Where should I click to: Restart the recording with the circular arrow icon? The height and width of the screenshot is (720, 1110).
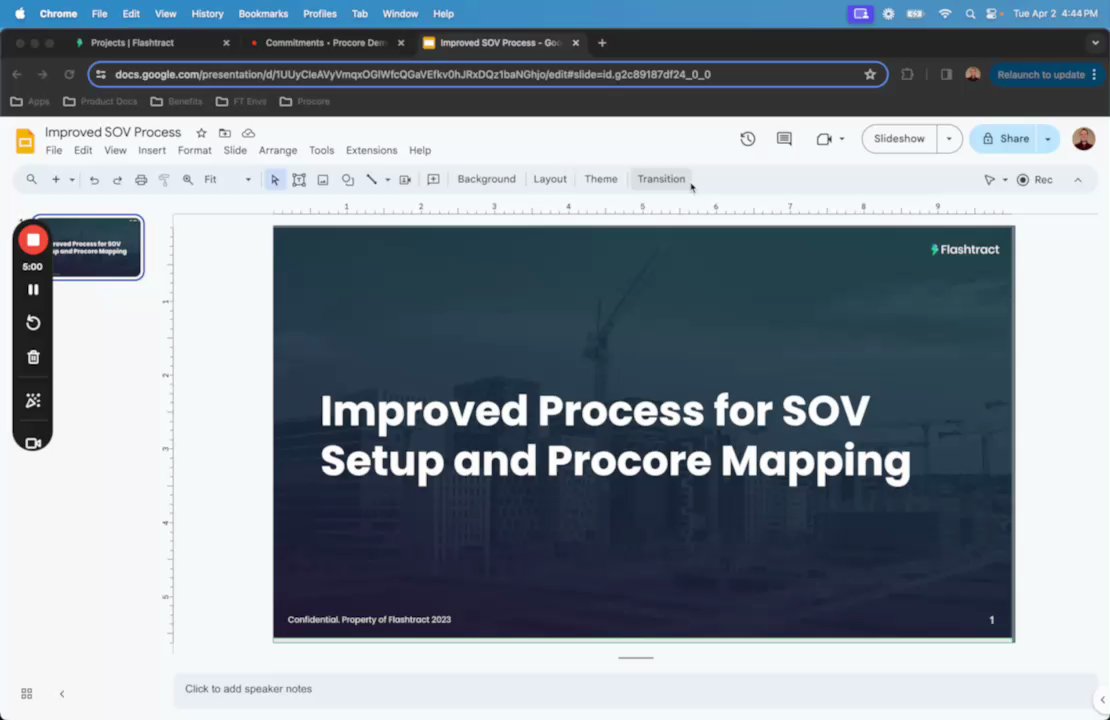point(33,323)
